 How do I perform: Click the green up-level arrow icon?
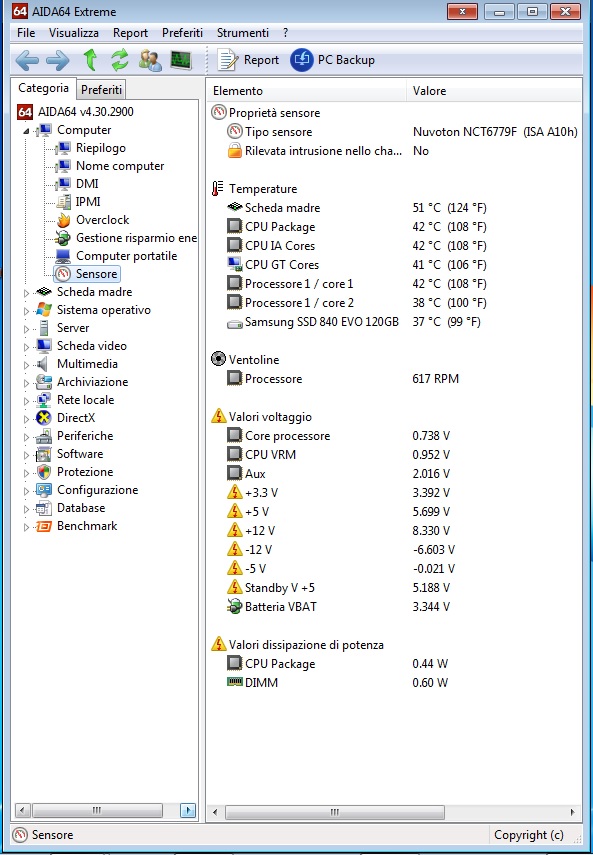coord(90,60)
